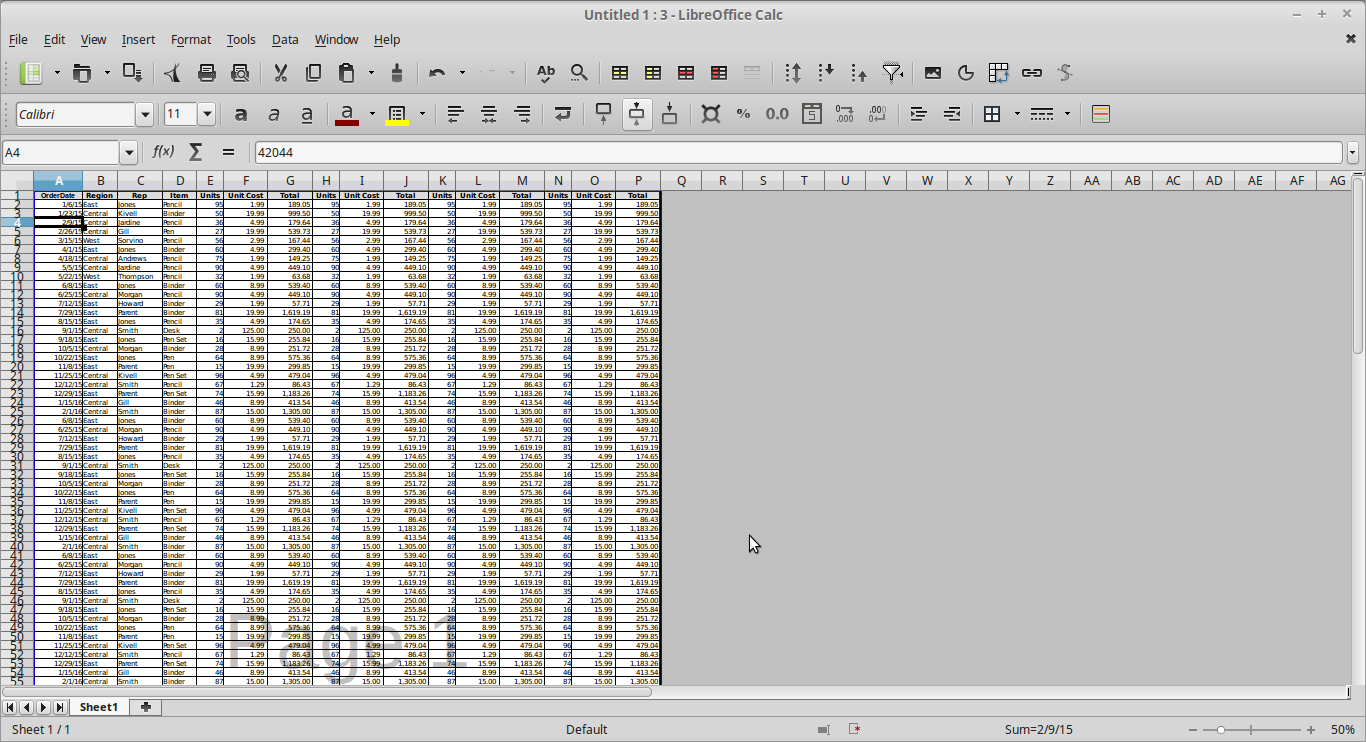
Task: Click the Sum function button
Action: tap(193, 151)
